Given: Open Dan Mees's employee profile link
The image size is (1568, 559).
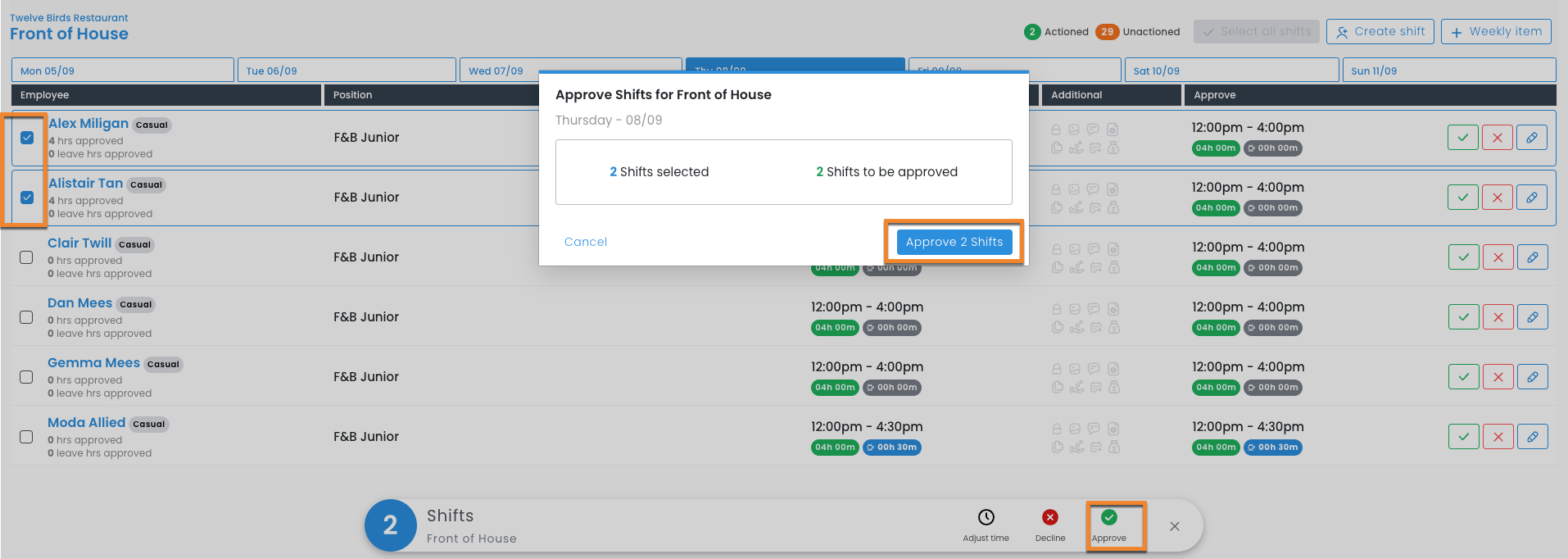Looking at the screenshot, I should click(x=79, y=303).
